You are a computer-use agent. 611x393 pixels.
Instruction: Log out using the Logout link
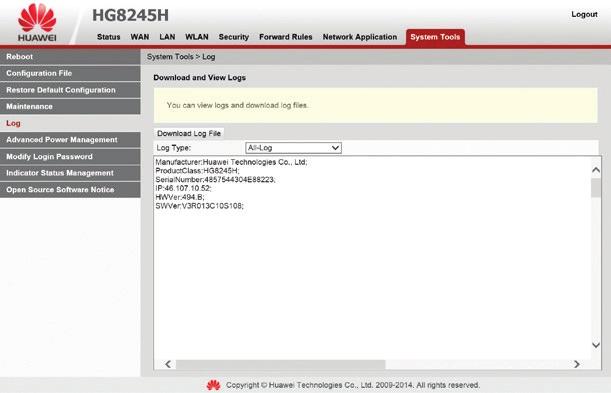(x=584, y=14)
